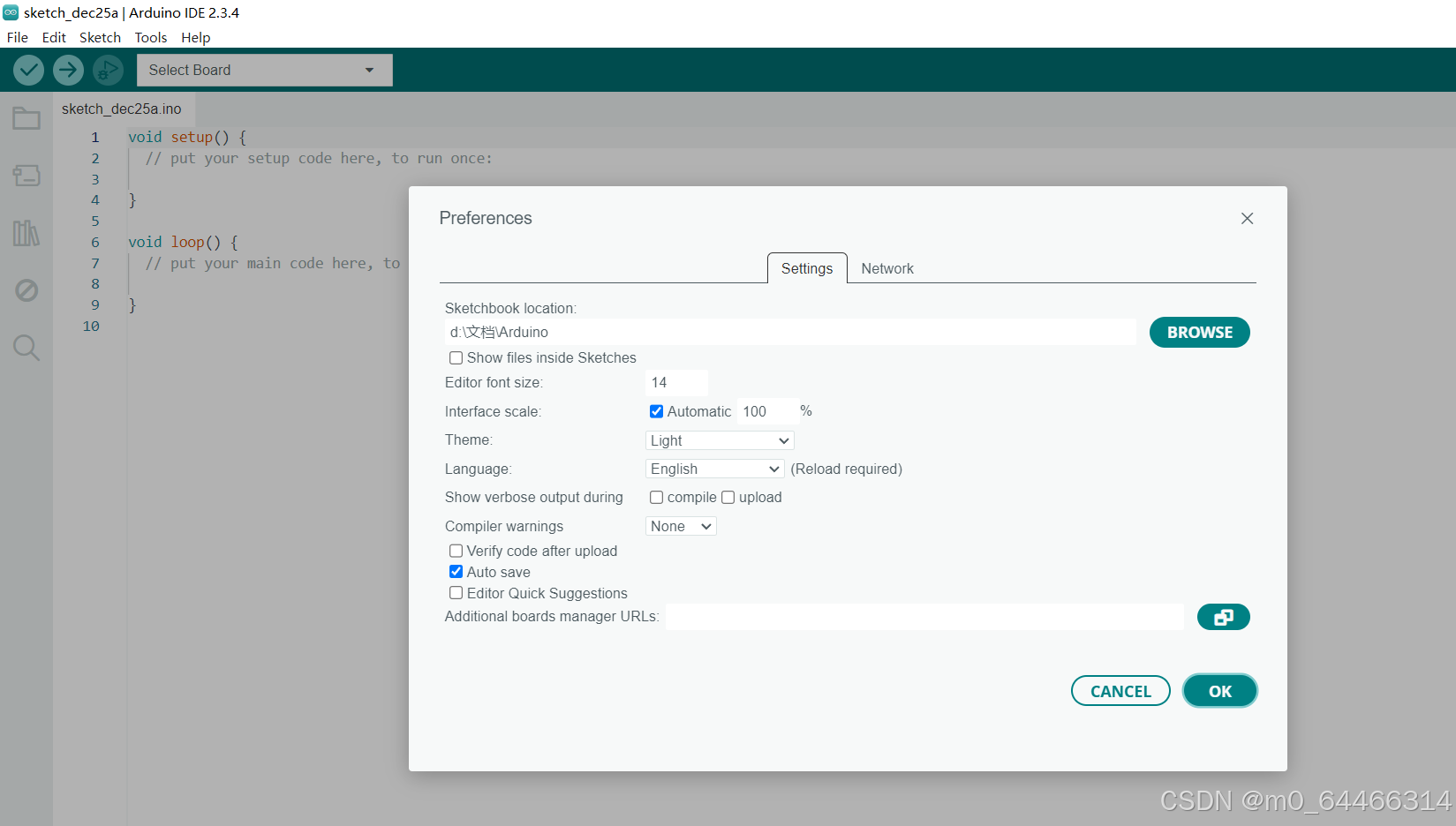Select the Settings tab
The height and width of the screenshot is (826, 1456).
pyautogui.click(x=807, y=268)
